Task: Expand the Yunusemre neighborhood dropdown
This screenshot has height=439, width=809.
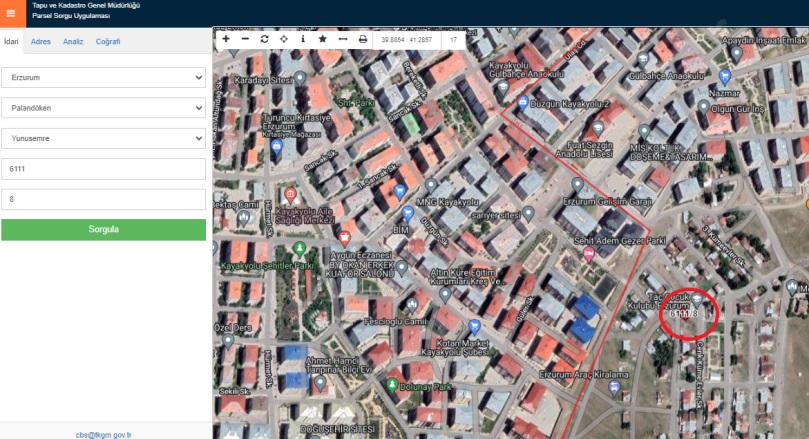Action: coord(103,138)
